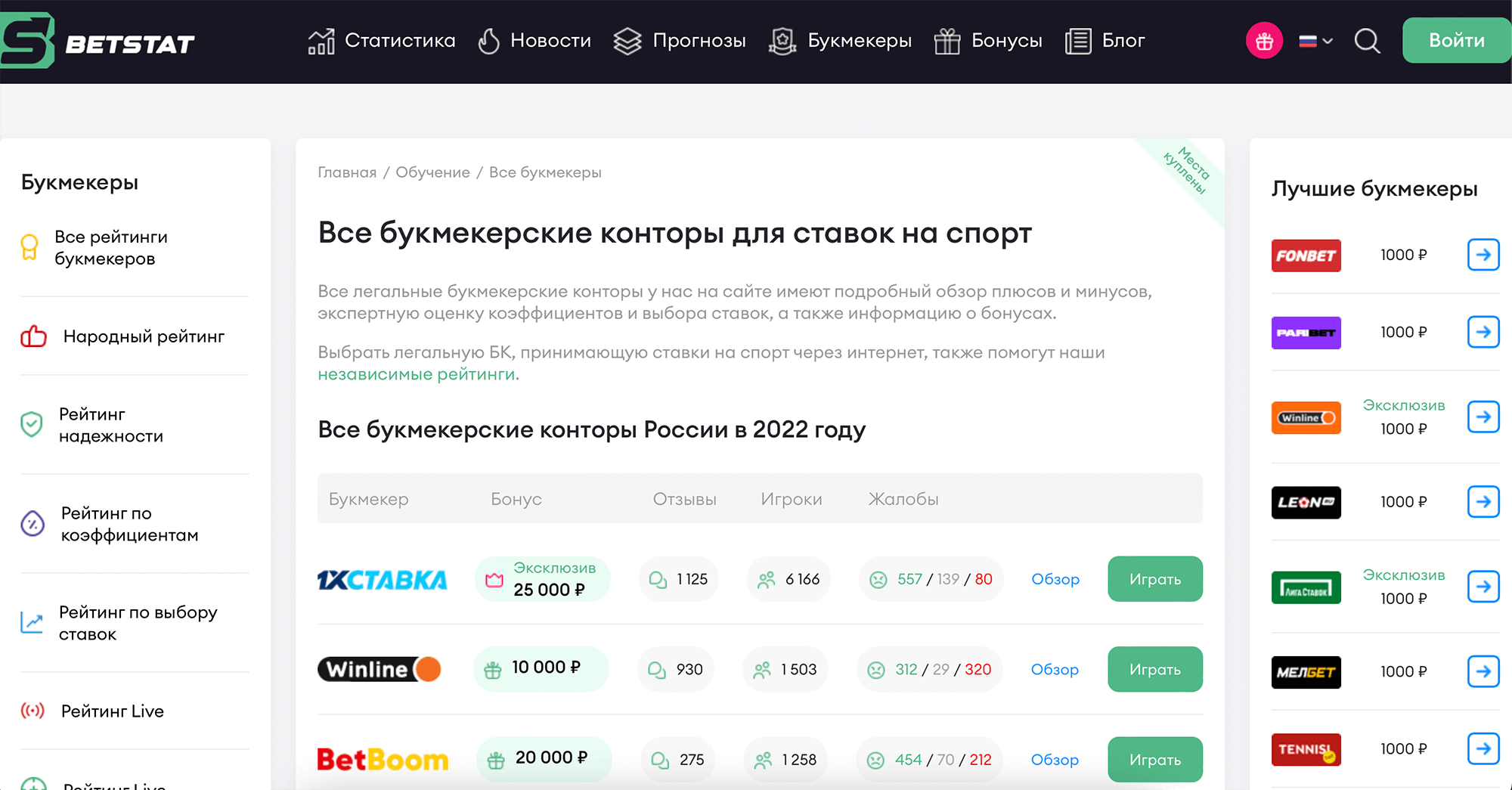
Task: Click the 1 503 players badge
Action: pos(785,669)
